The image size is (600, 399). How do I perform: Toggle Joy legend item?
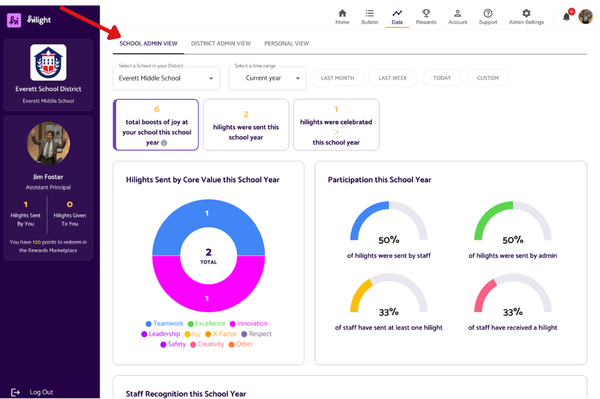pos(193,334)
